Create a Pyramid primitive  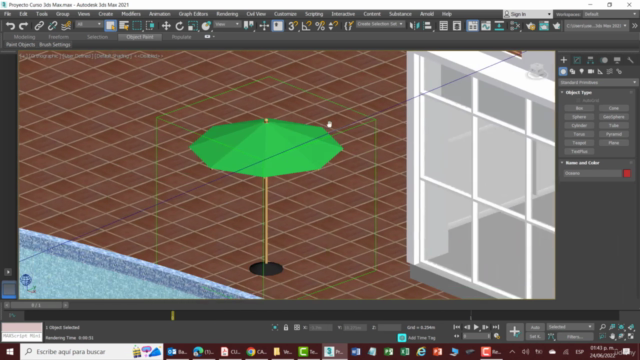click(614, 134)
